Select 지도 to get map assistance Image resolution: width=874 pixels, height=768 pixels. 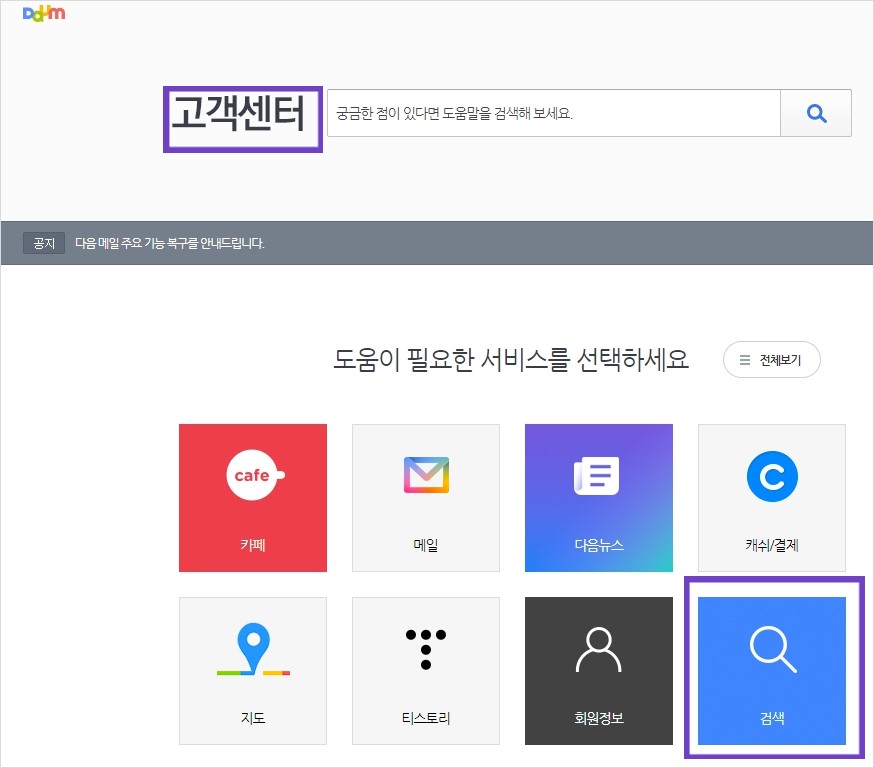tap(252, 670)
